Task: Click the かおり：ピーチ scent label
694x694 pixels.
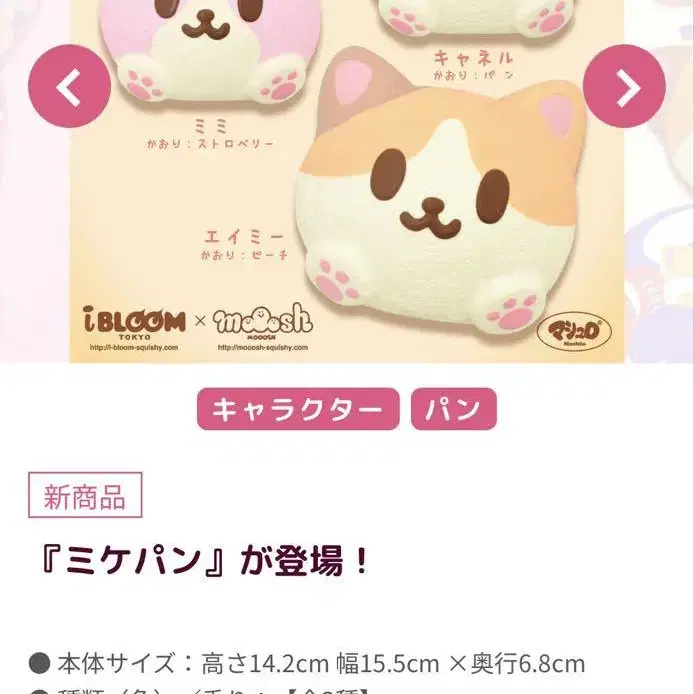Action: tap(244, 255)
